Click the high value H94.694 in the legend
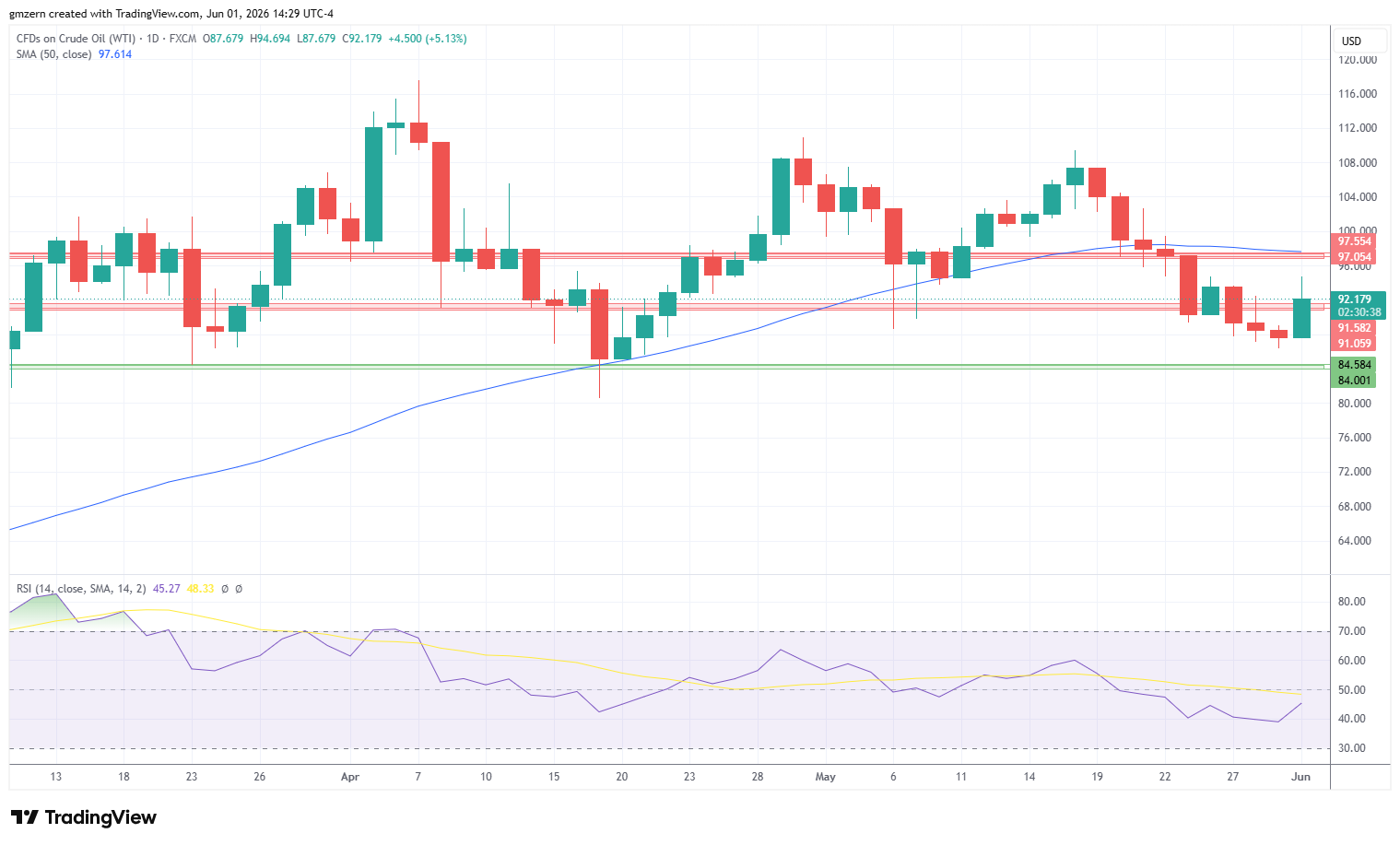The image size is (1400, 845). pyautogui.click(x=269, y=39)
